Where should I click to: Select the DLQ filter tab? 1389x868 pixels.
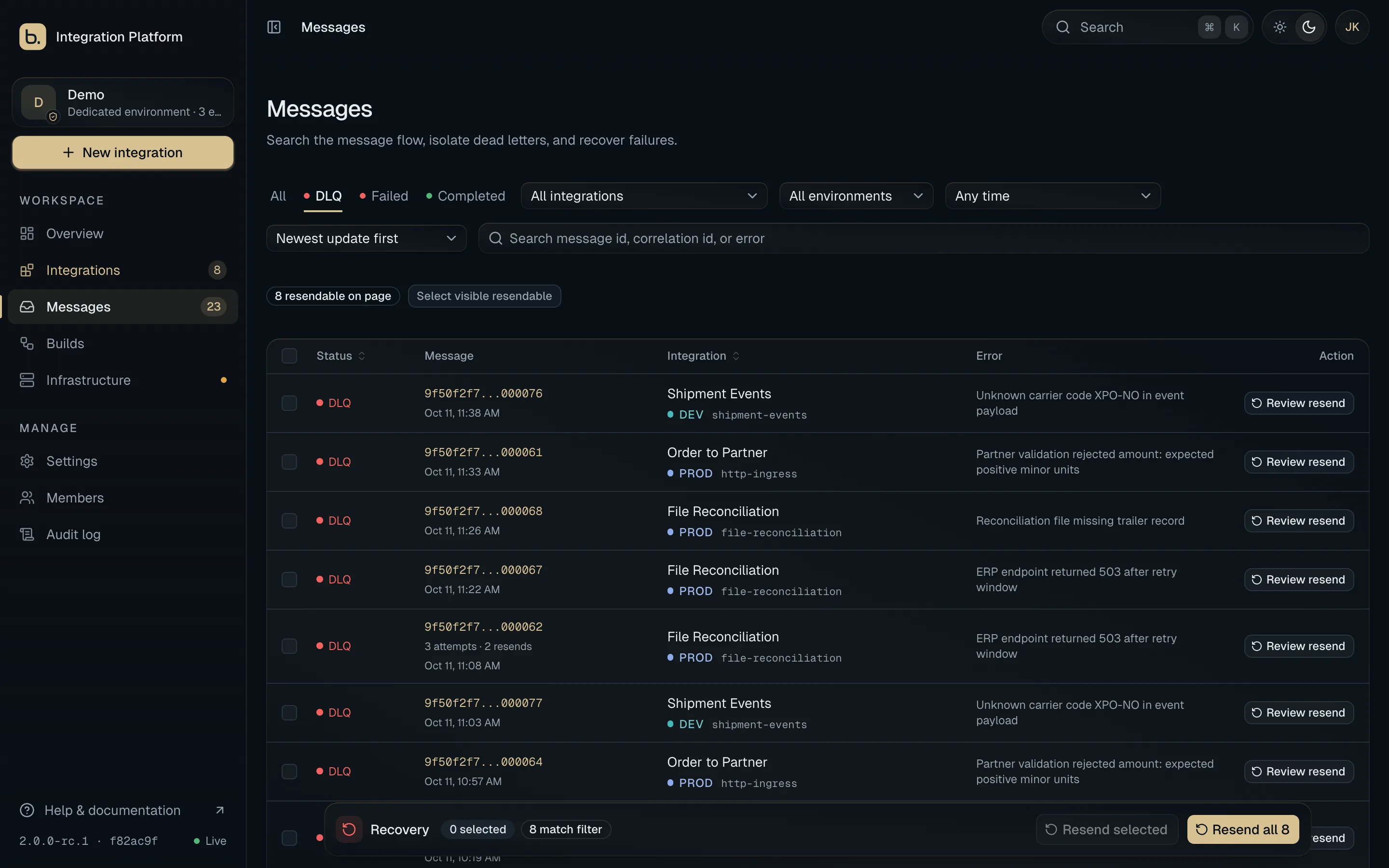(x=323, y=196)
